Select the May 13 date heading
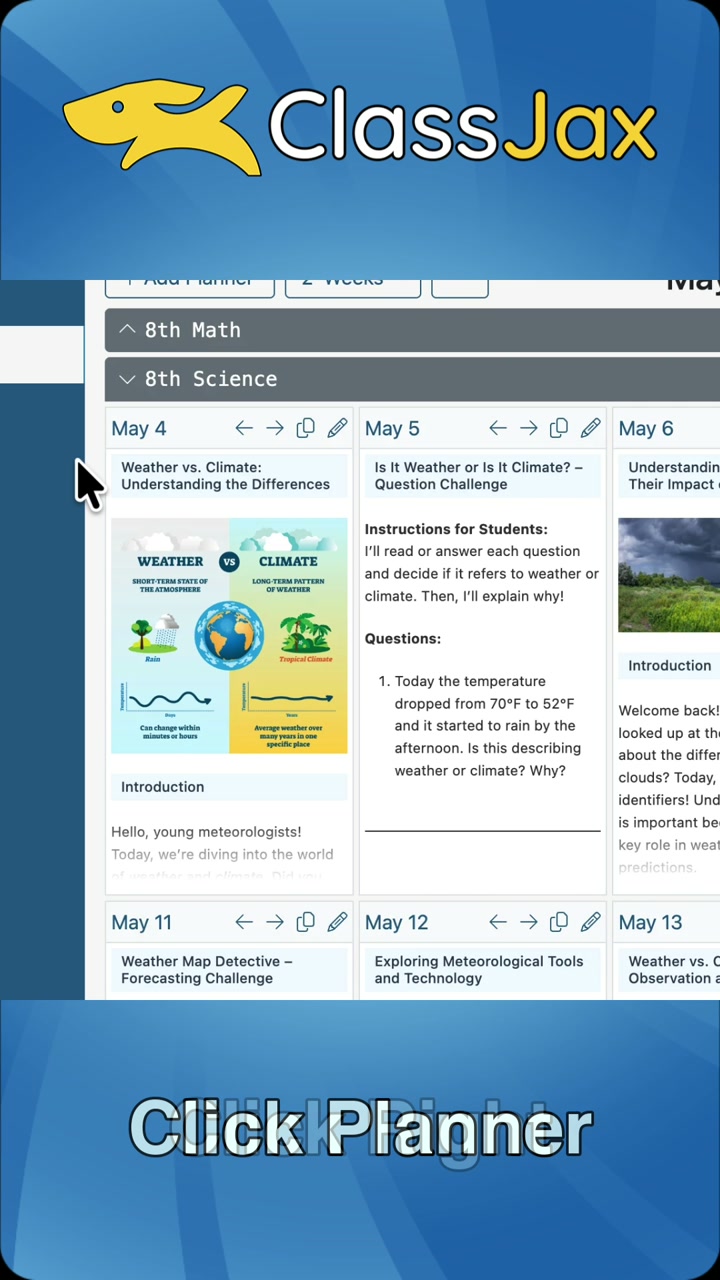This screenshot has width=720, height=1280. click(650, 922)
